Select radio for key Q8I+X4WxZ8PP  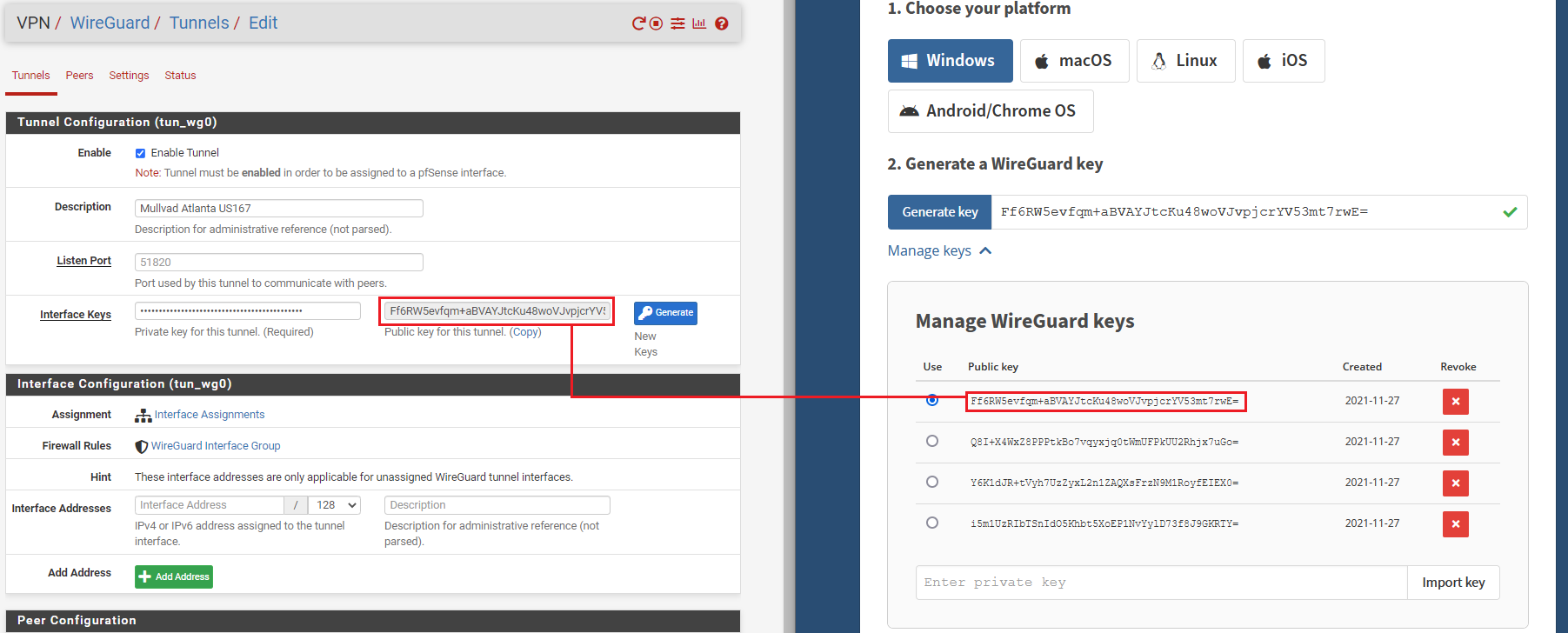932,441
